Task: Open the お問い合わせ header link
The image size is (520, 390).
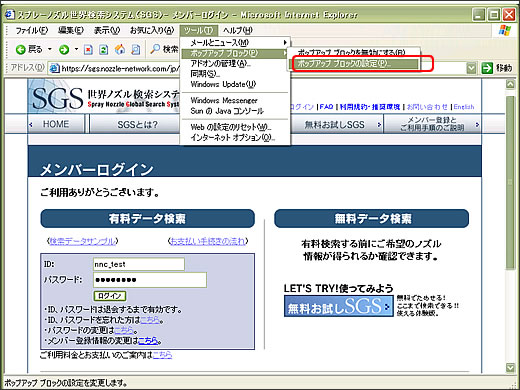Action: point(427,107)
